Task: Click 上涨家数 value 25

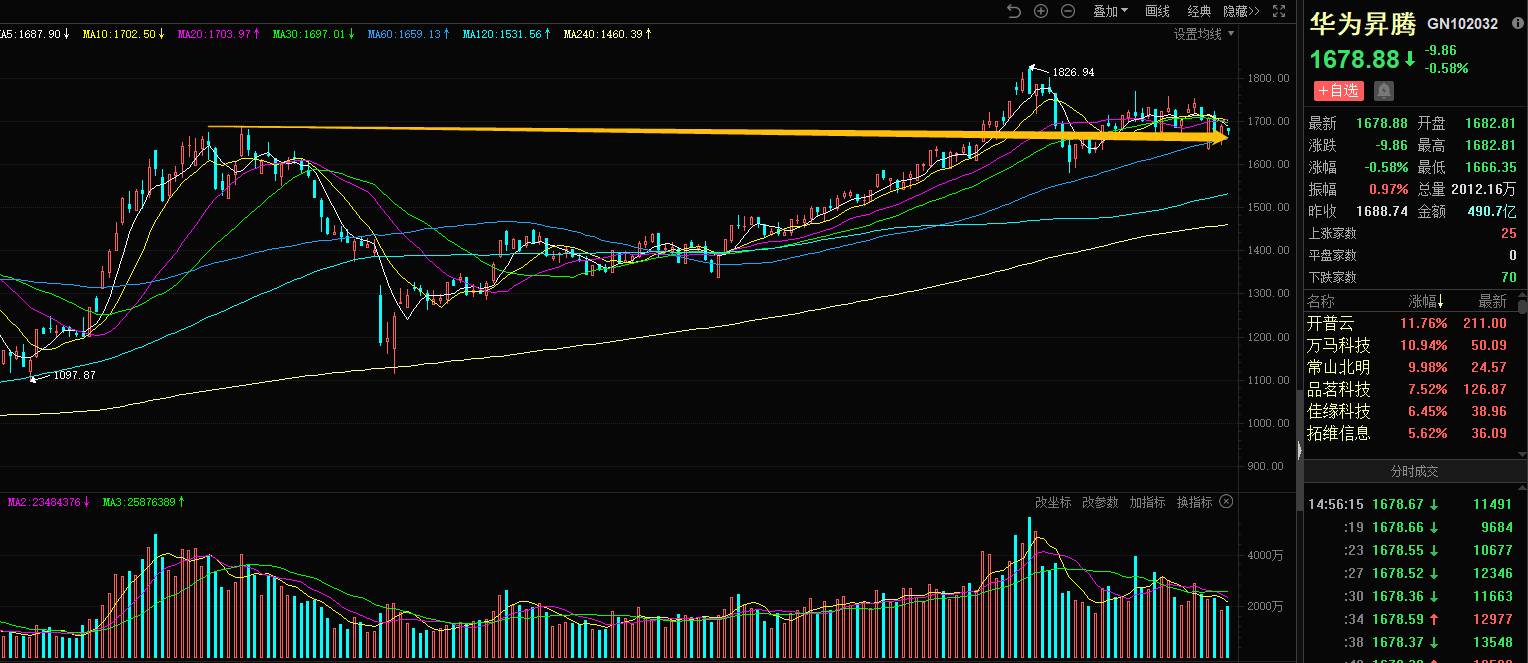Action: click(x=1508, y=233)
